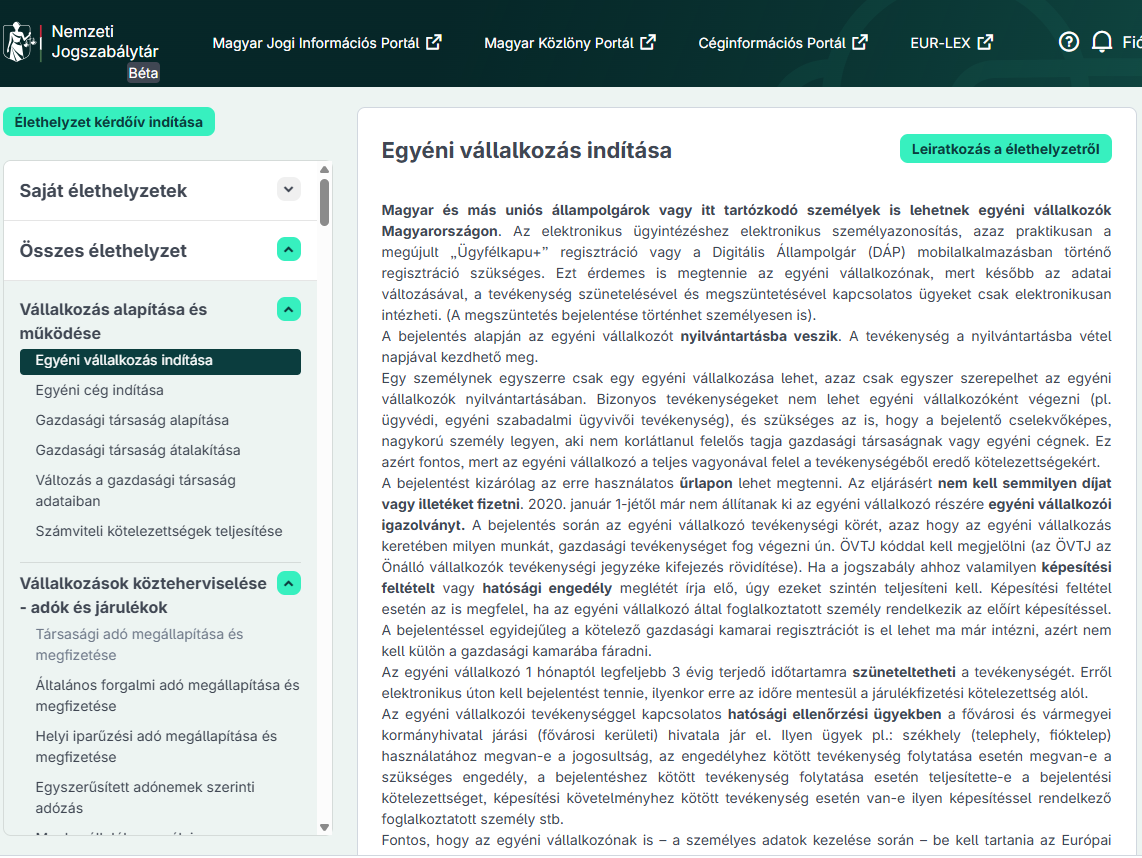The height and width of the screenshot is (858, 1142).
Task: Click external link icon beside Magyar Jogi Információs Portál
Action: [x=434, y=42]
